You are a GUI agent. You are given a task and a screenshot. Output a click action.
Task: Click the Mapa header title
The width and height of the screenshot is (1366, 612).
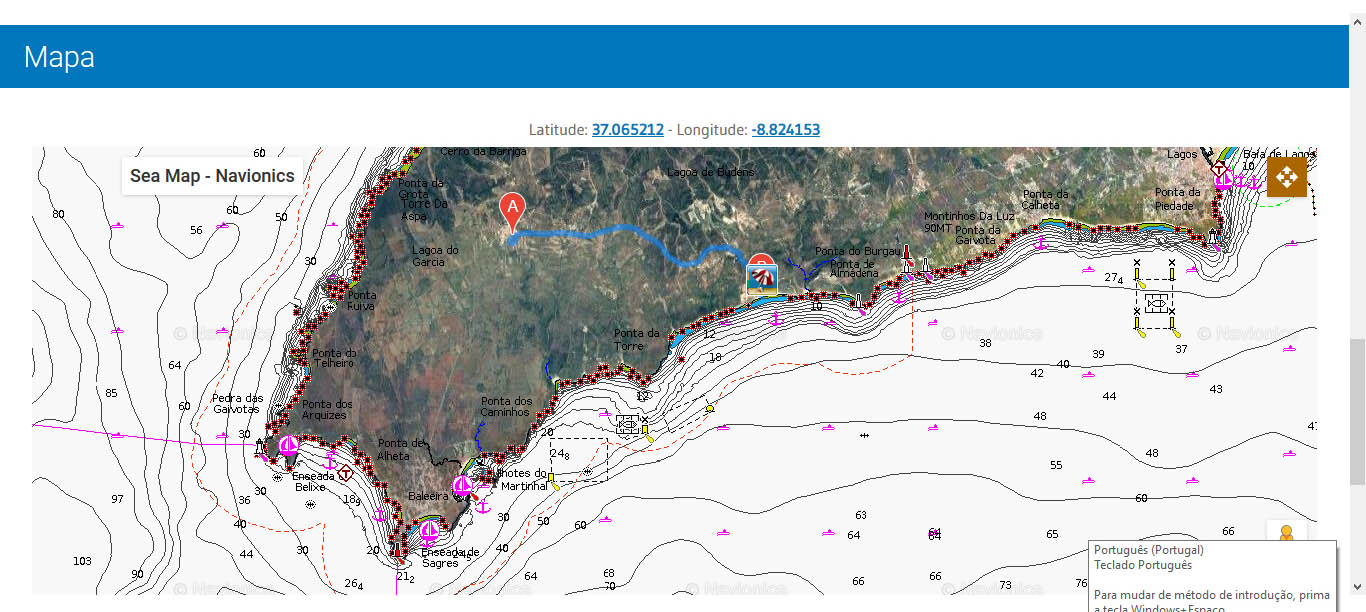tap(59, 56)
